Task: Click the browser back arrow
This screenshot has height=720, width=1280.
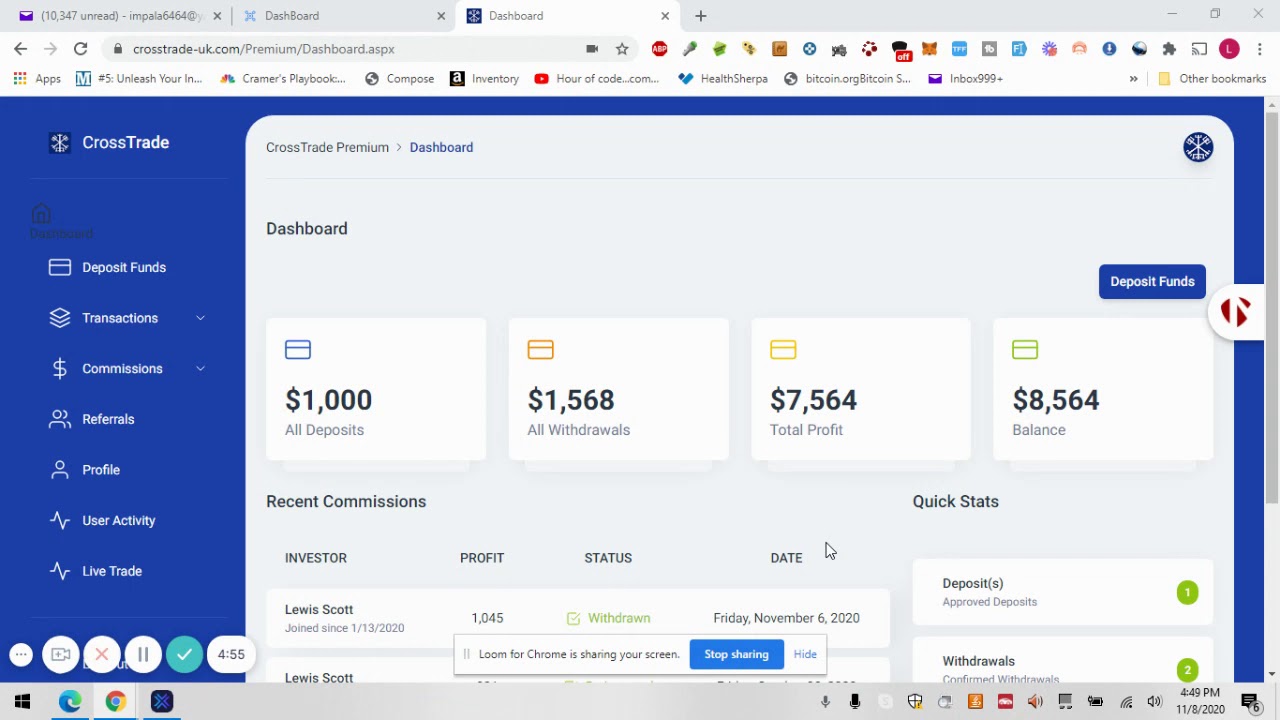Action: tap(21, 48)
